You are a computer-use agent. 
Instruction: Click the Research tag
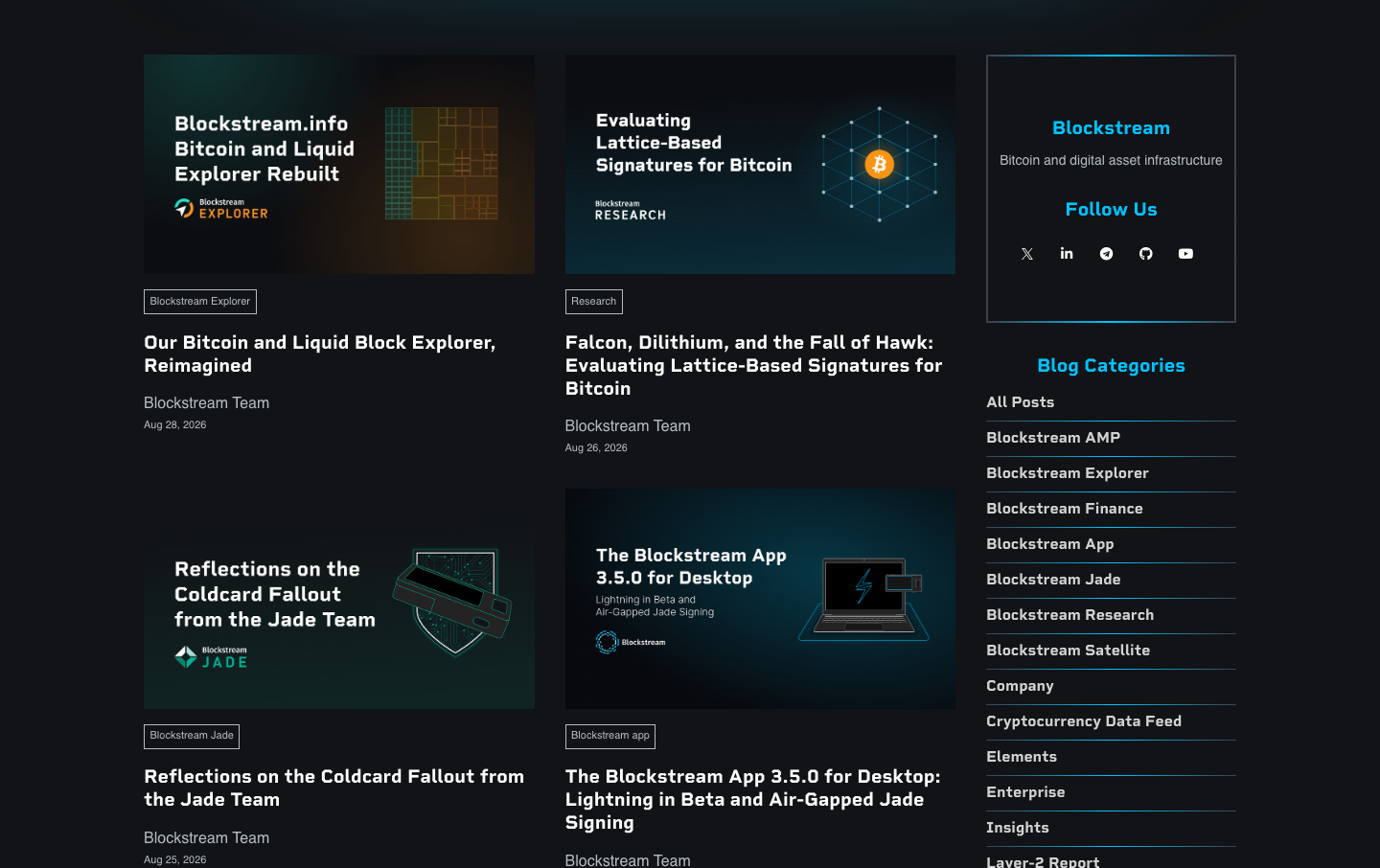click(x=594, y=302)
